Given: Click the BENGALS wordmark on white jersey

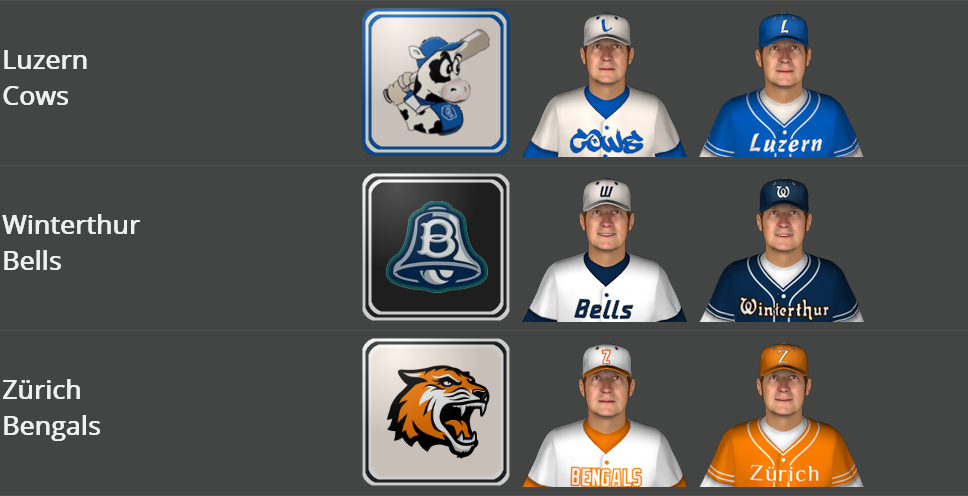Looking at the screenshot, I should coord(606,476).
